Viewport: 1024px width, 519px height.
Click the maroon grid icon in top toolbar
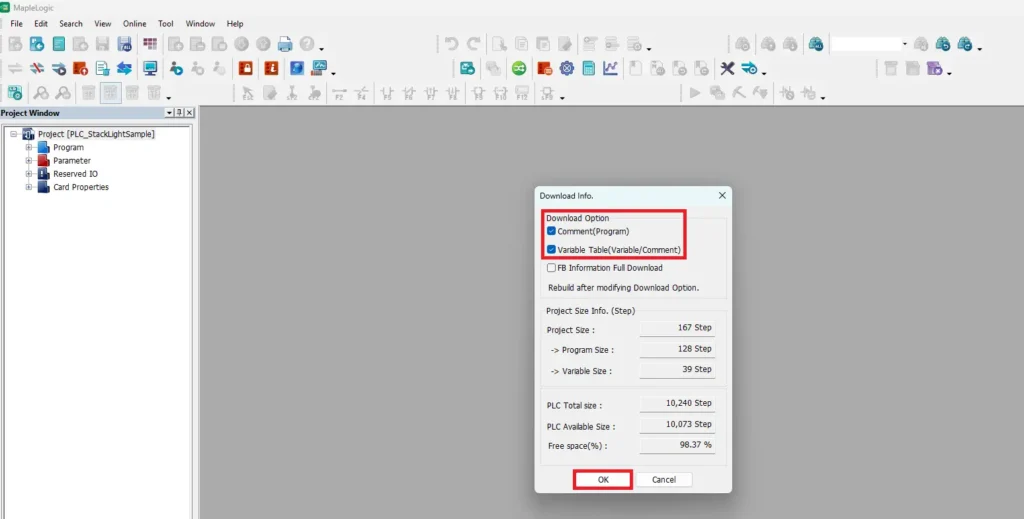(150, 44)
